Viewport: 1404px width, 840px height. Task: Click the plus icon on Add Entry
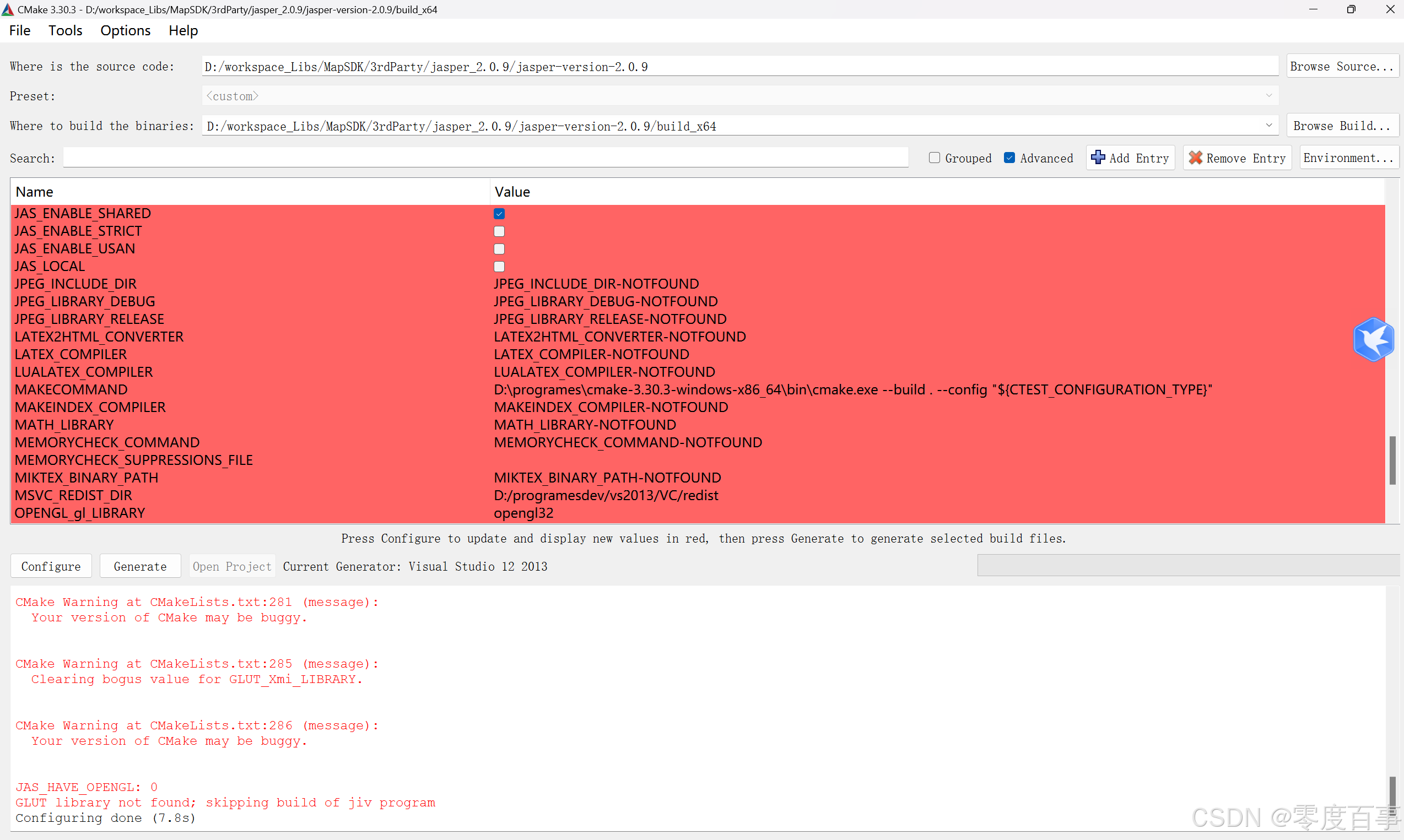click(1098, 158)
